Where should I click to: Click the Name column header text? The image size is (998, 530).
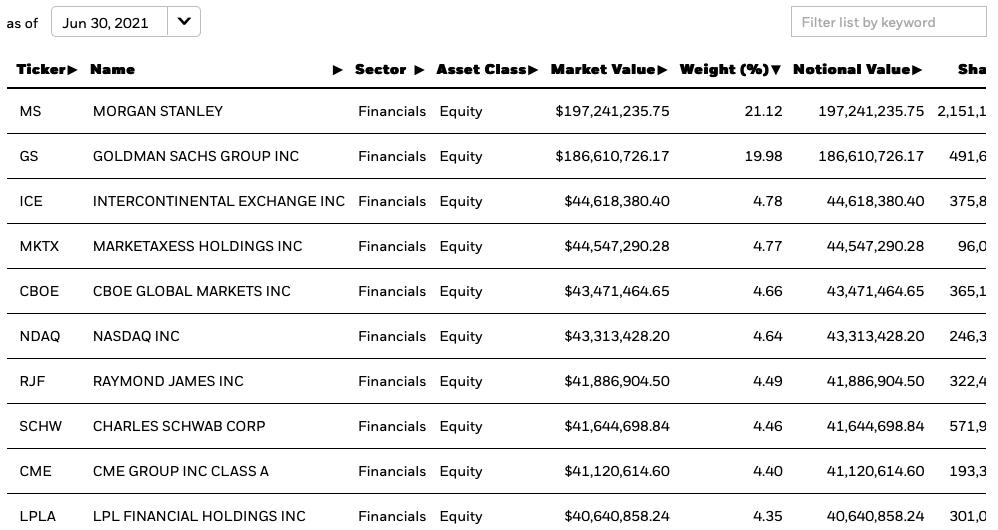(112, 69)
